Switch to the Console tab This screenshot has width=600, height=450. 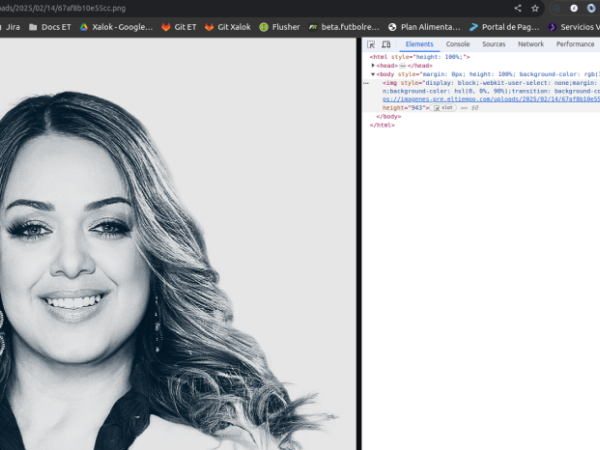pyautogui.click(x=457, y=45)
